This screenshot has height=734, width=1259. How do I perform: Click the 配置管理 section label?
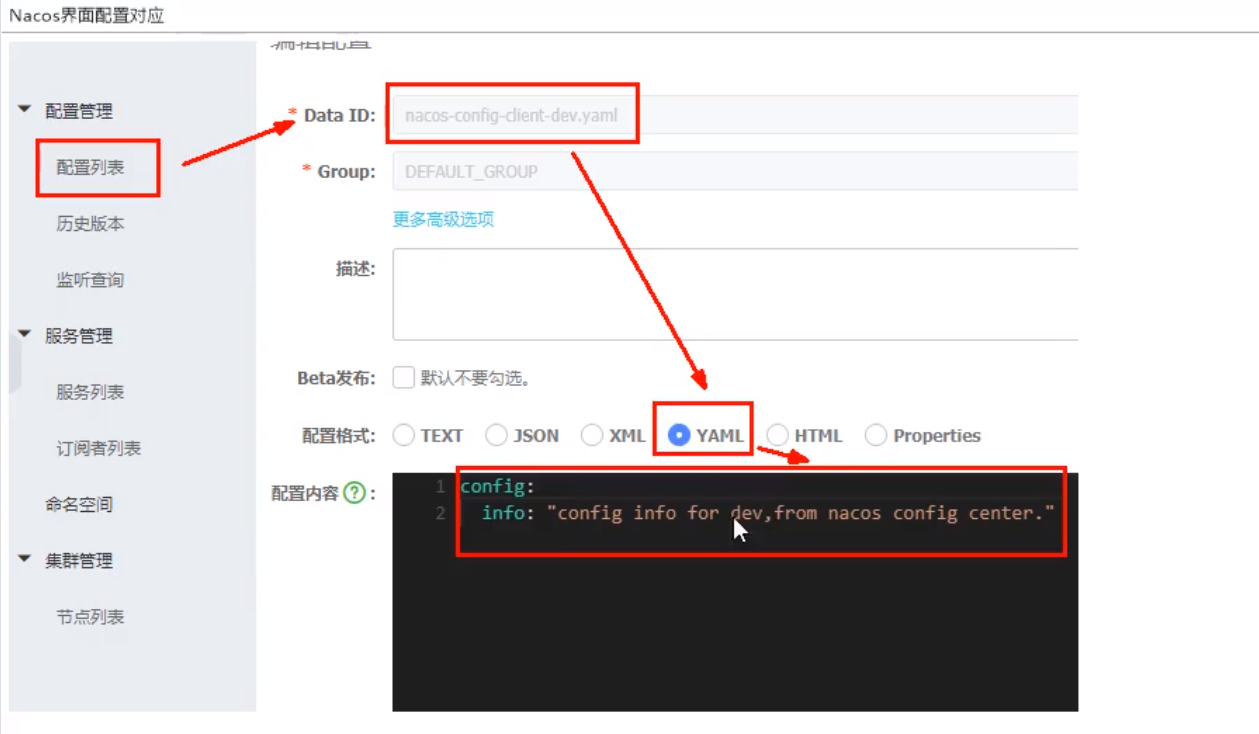[79, 111]
